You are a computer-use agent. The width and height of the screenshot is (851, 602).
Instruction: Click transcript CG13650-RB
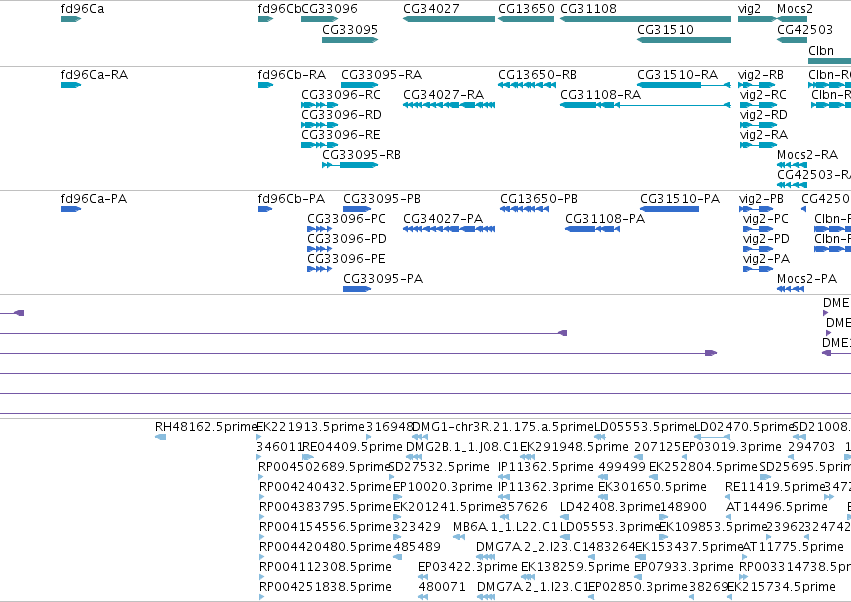pyautogui.click(x=526, y=85)
